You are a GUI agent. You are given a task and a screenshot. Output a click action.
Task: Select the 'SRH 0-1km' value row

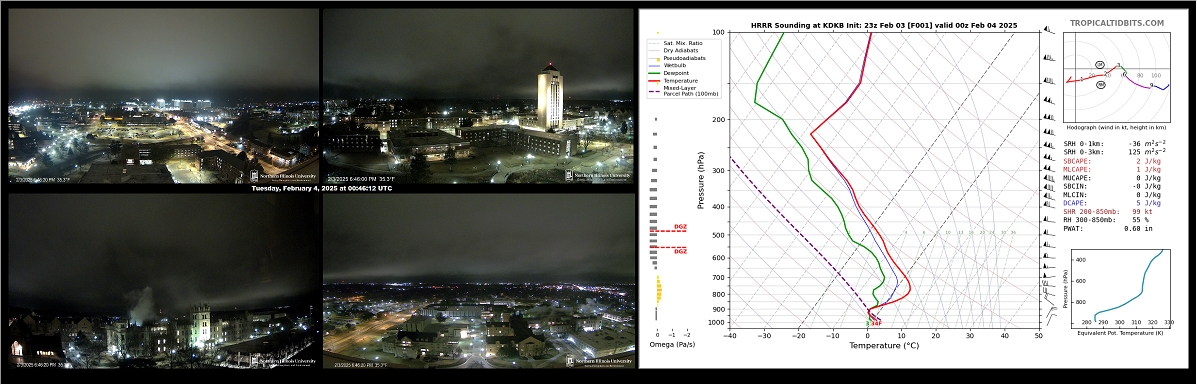(1115, 143)
